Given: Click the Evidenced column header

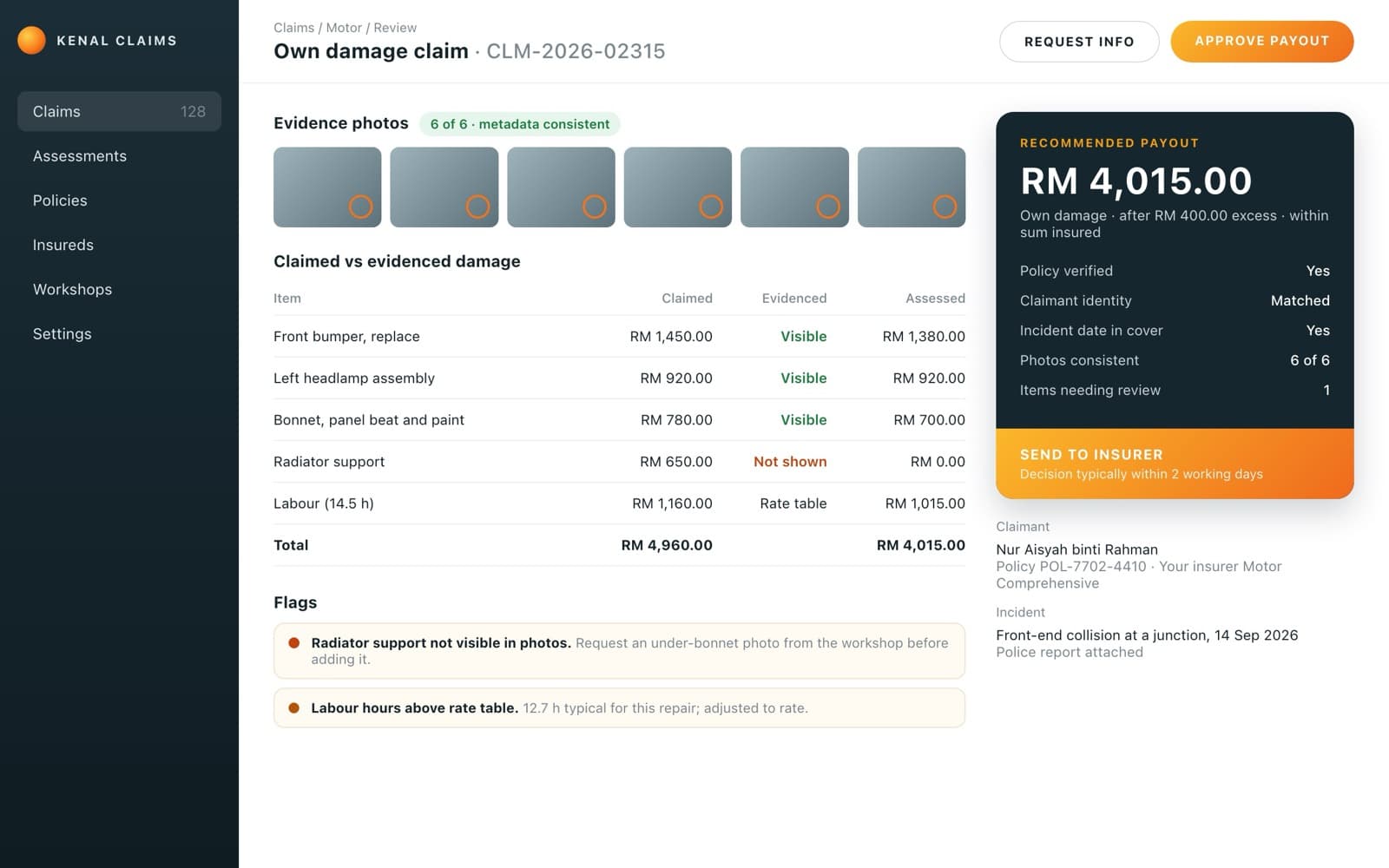Looking at the screenshot, I should (794, 298).
